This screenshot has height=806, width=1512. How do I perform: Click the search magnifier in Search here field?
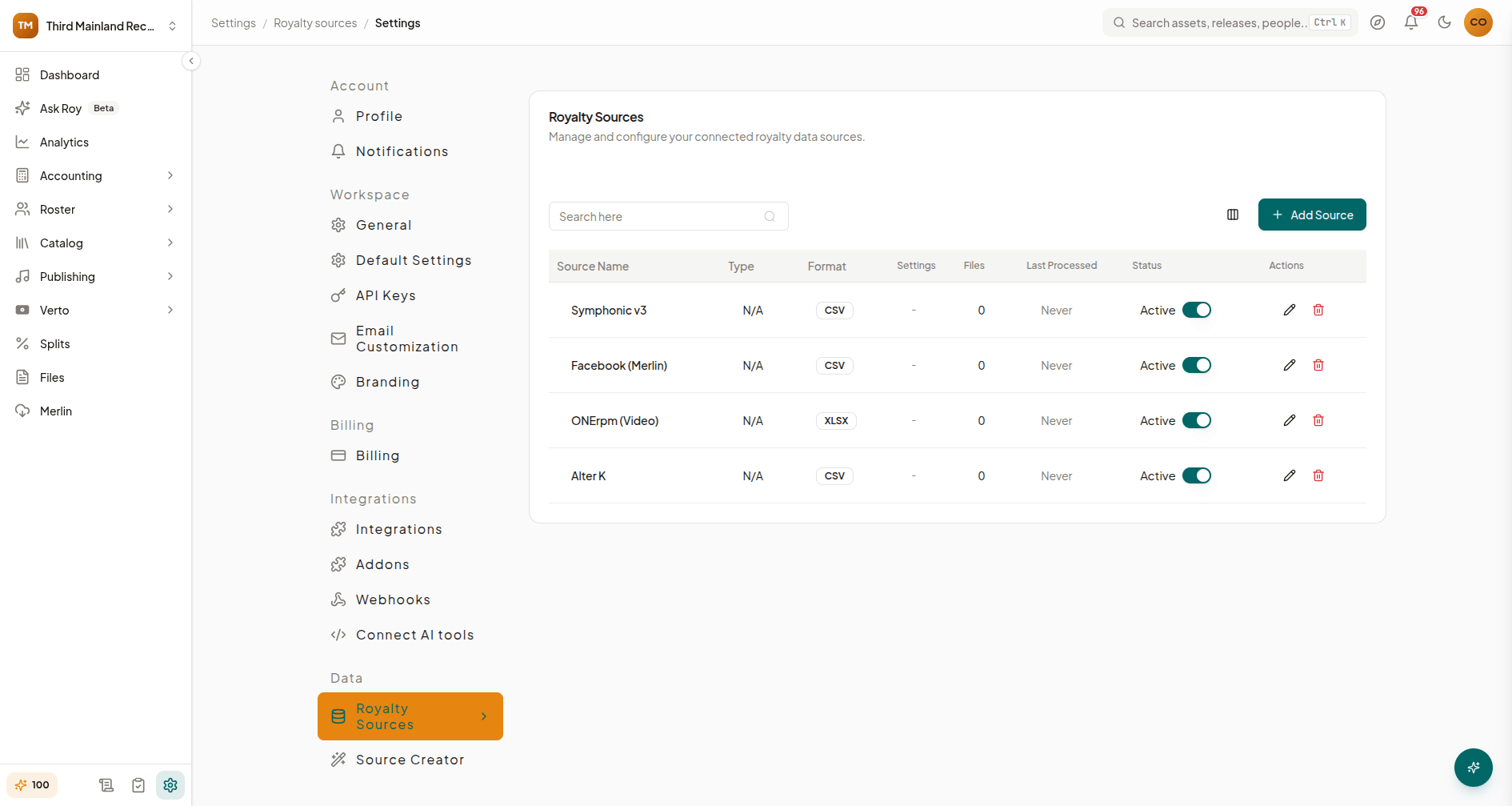pyautogui.click(x=770, y=216)
